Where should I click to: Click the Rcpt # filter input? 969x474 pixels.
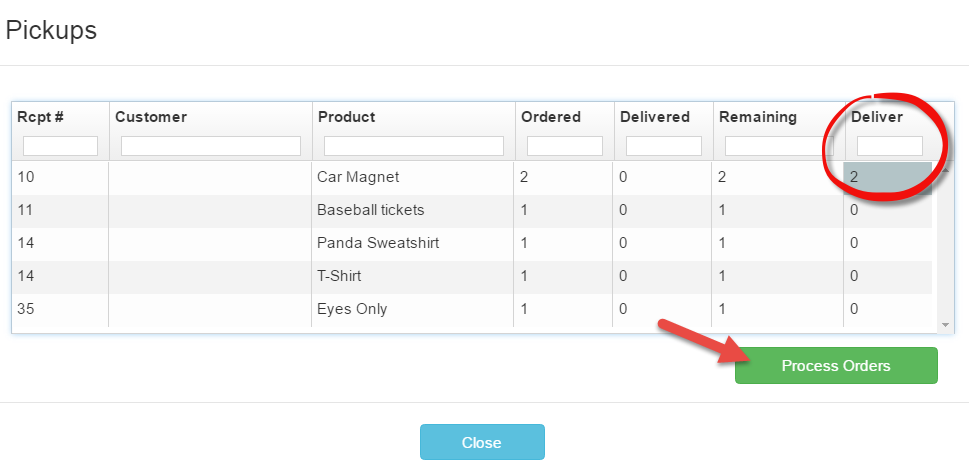click(60, 146)
